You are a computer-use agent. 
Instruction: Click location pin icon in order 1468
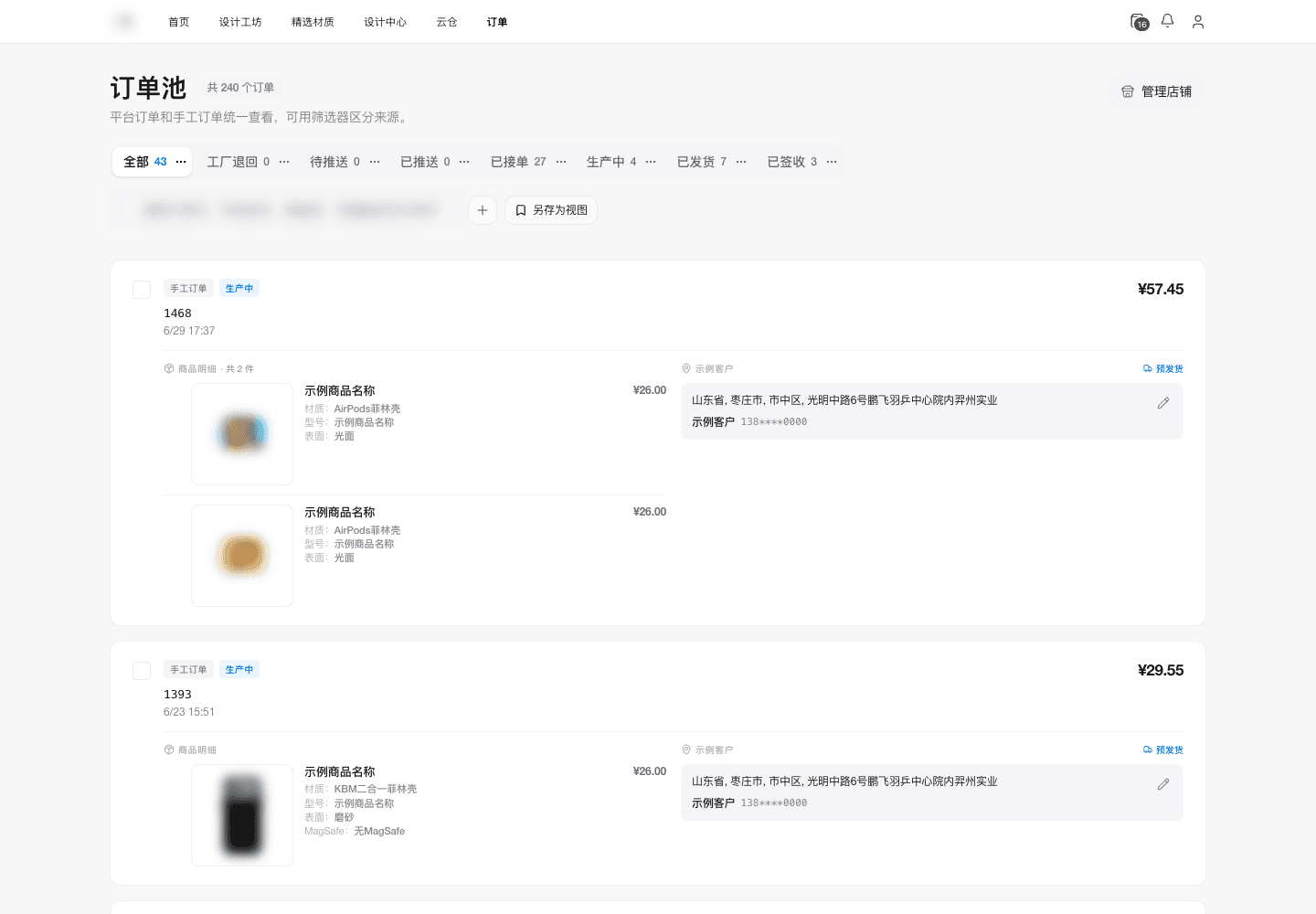pyautogui.click(x=686, y=368)
